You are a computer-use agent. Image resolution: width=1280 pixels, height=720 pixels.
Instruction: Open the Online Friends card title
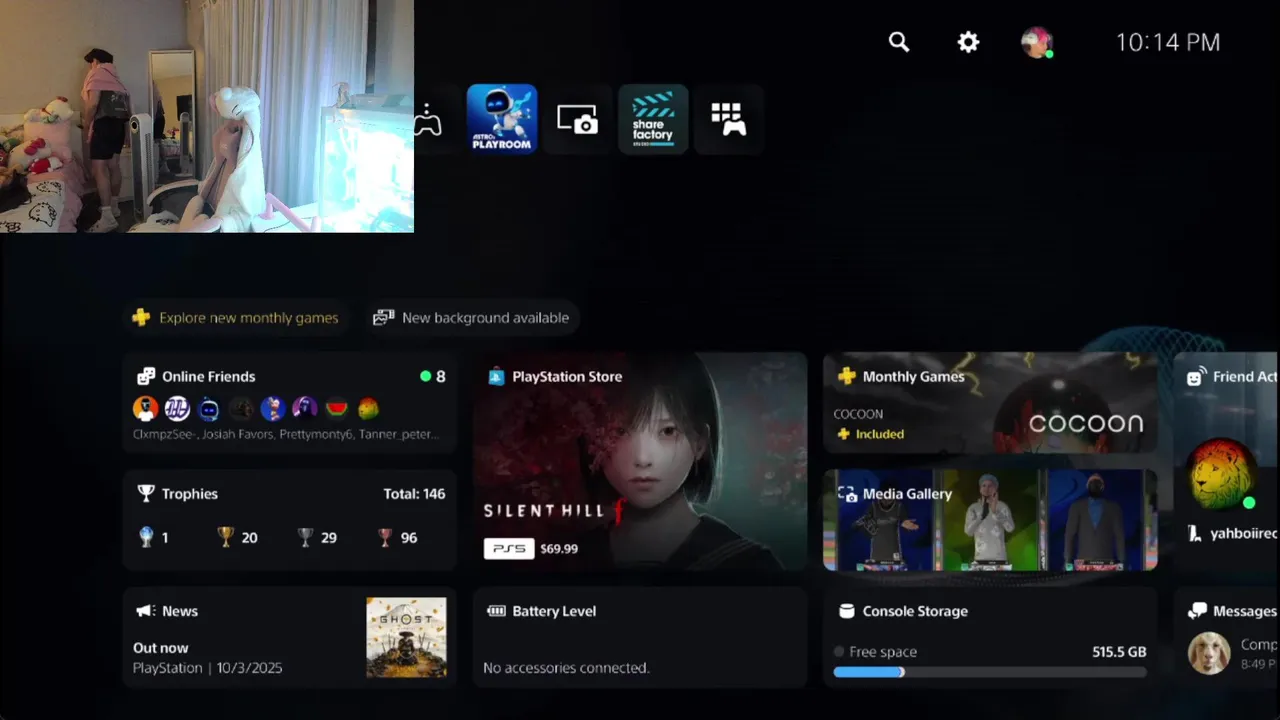(x=209, y=376)
